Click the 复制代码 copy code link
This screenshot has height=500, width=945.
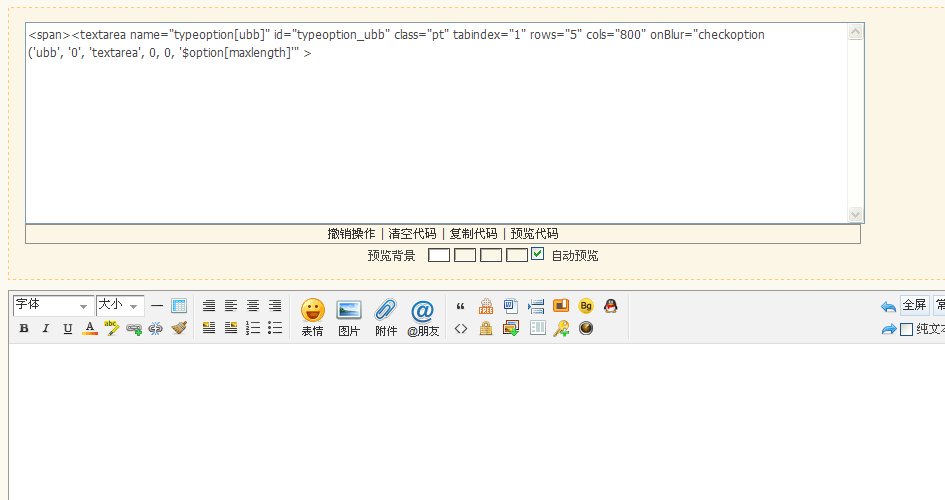pos(473,234)
